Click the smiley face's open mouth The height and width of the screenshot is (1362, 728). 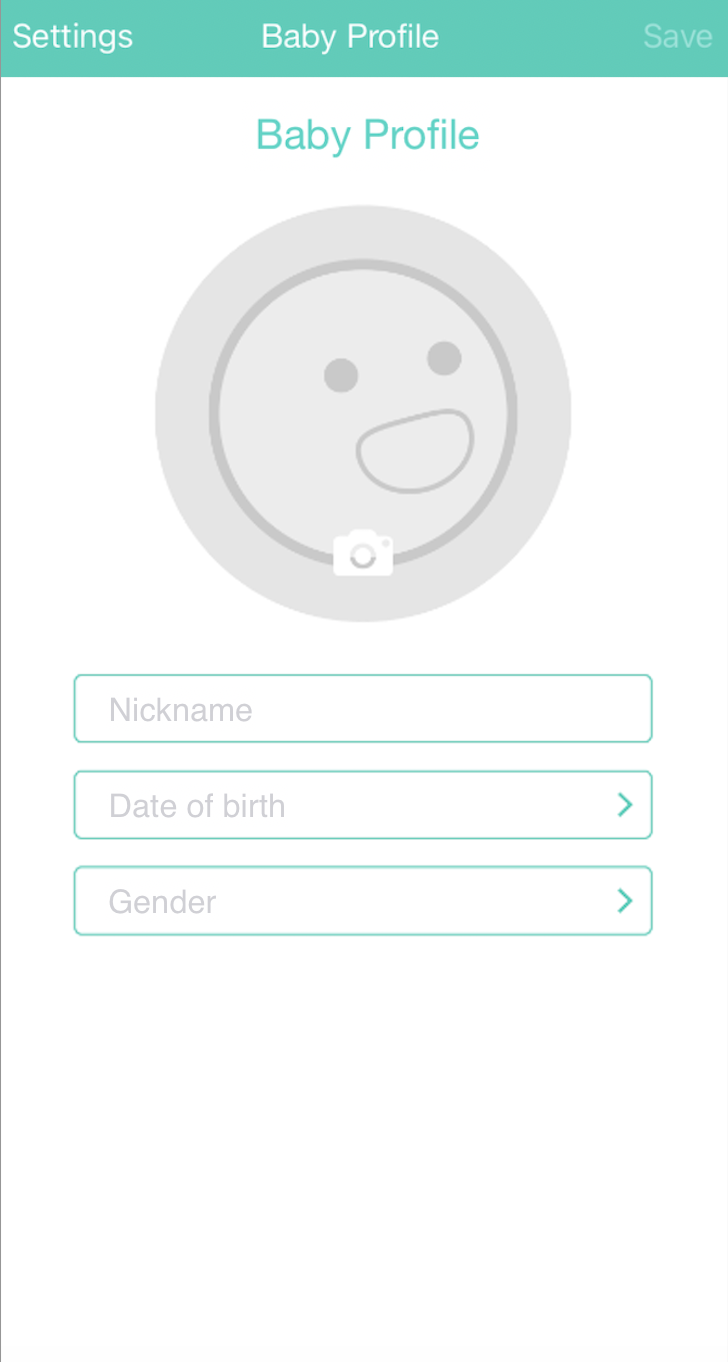[x=415, y=451]
